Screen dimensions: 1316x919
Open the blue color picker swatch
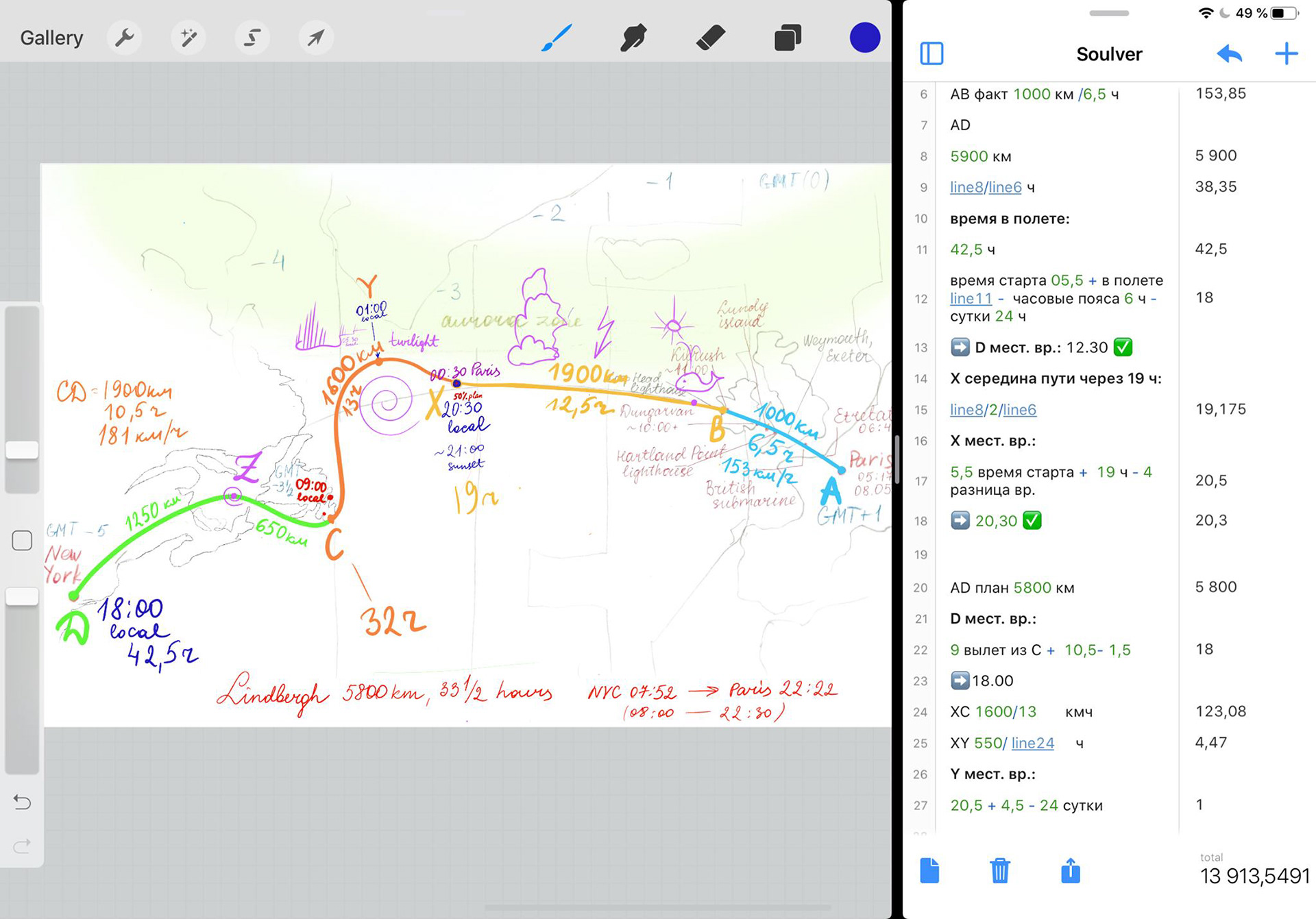coord(864,38)
